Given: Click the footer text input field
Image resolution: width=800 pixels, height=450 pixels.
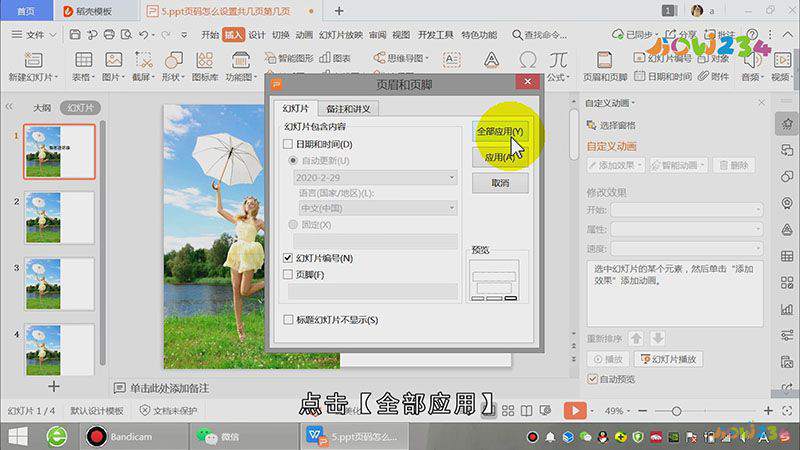Looking at the screenshot, I should tap(372, 291).
